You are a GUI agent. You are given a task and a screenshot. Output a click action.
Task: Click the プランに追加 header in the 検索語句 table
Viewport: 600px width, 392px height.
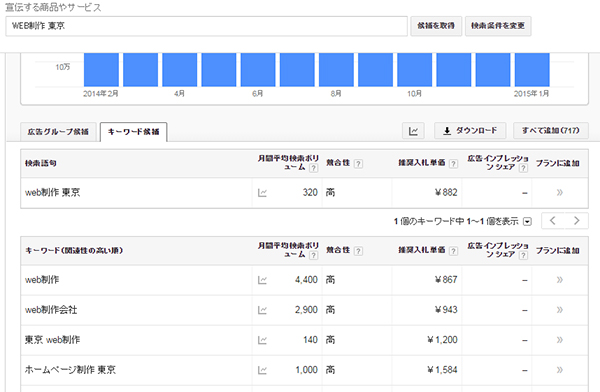[558, 163]
